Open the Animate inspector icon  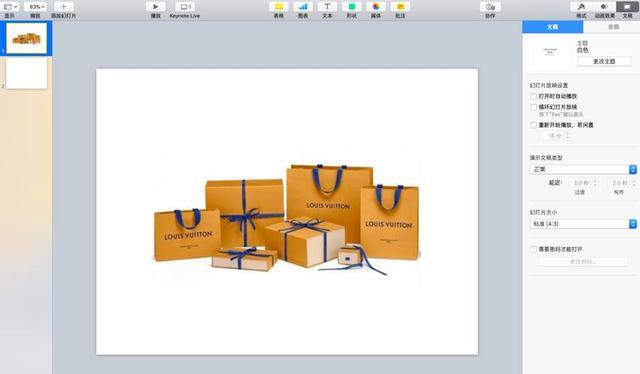[604, 7]
